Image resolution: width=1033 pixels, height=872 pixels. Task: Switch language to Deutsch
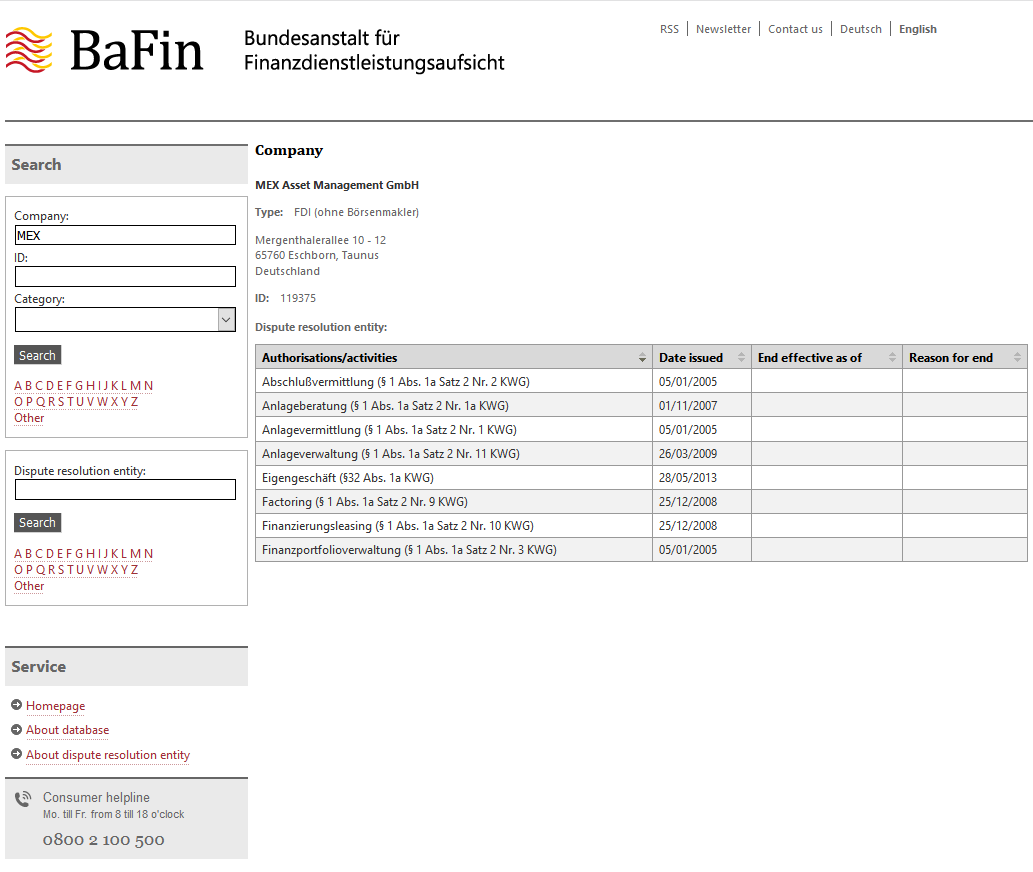click(x=860, y=29)
